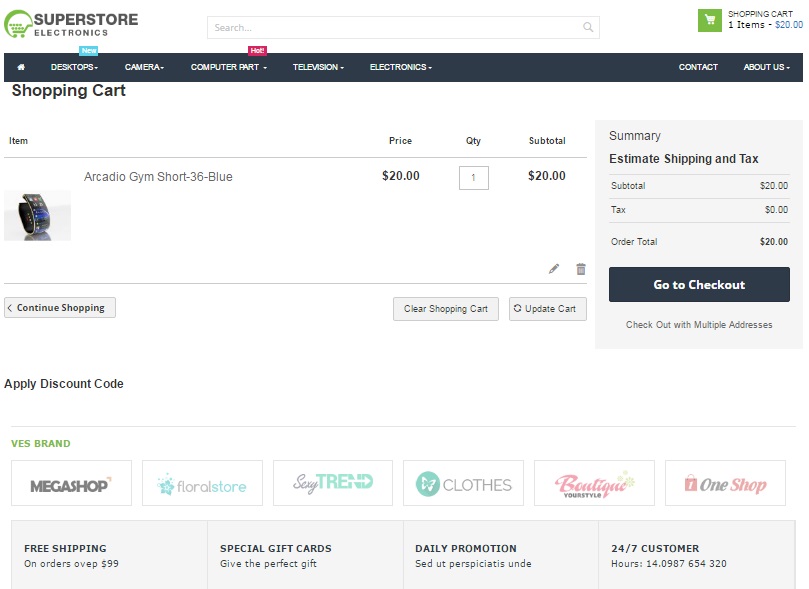Expand Estimate Shipping and Tax section
809x589 pixels.
click(x=683, y=159)
